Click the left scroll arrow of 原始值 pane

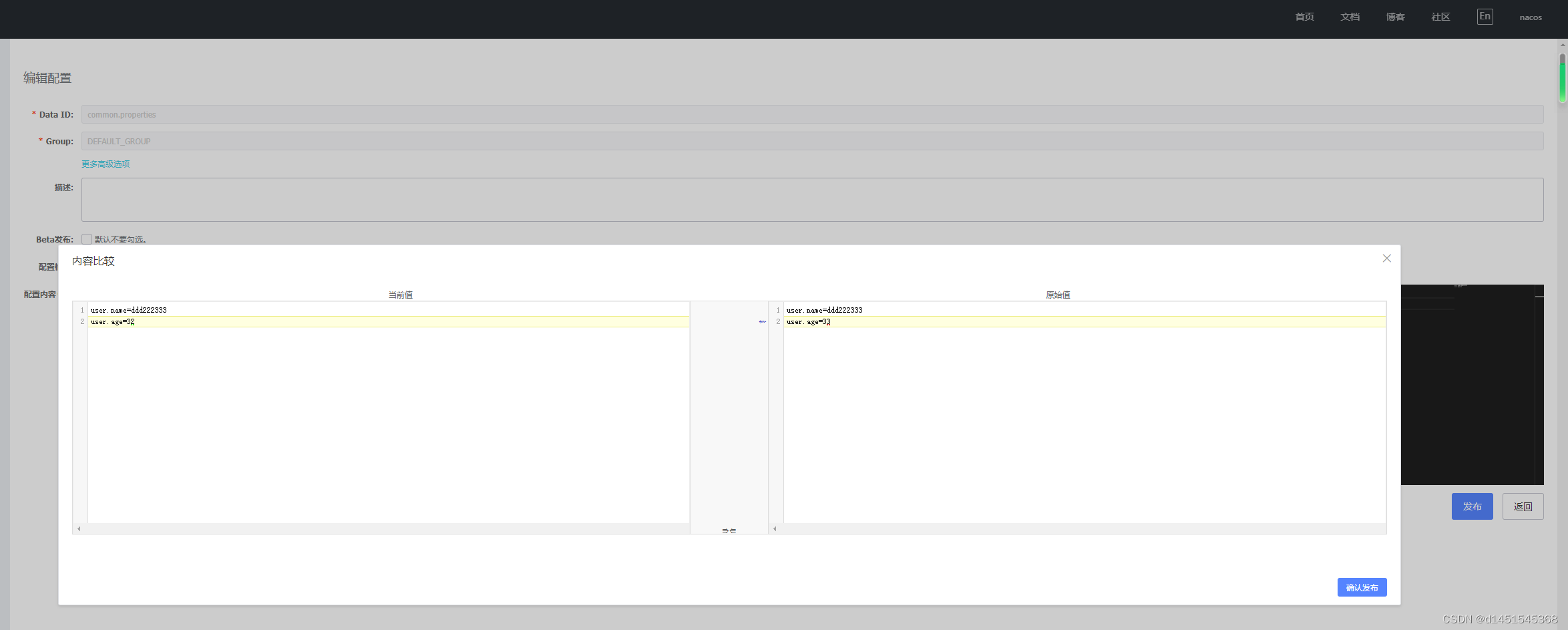pos(775,528)
